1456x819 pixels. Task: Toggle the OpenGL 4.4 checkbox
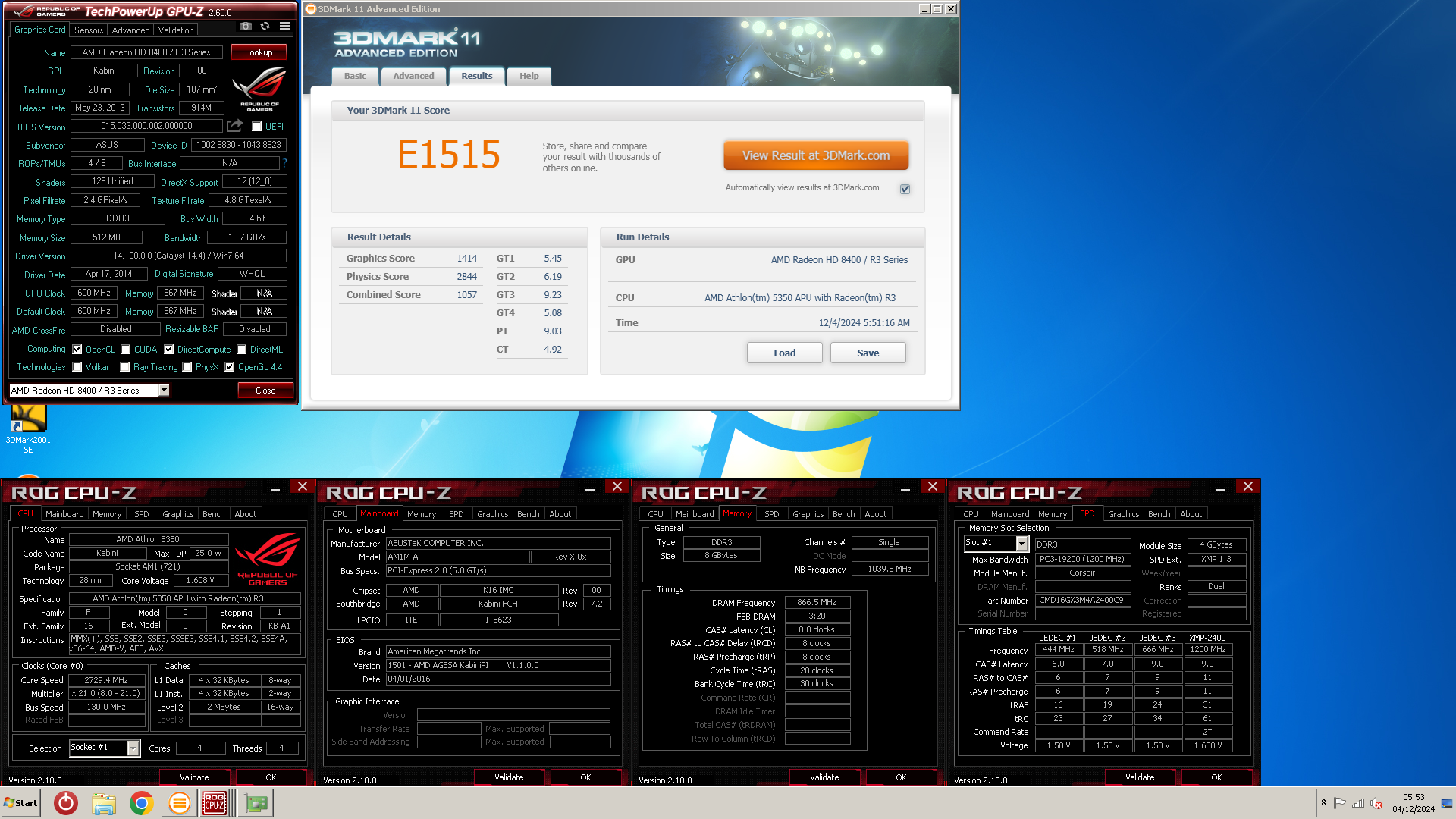point(230,367)
